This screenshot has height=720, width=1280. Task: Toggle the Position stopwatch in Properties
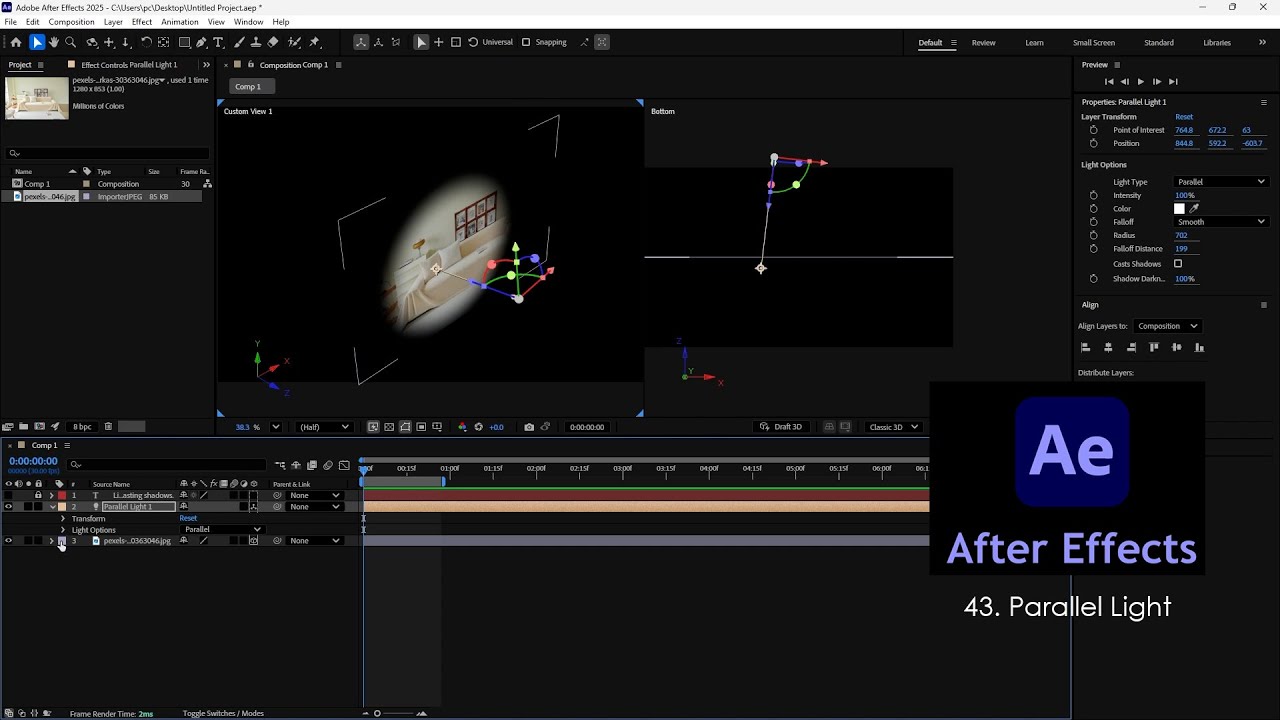pyautogui.click(x=1093, y=143)
